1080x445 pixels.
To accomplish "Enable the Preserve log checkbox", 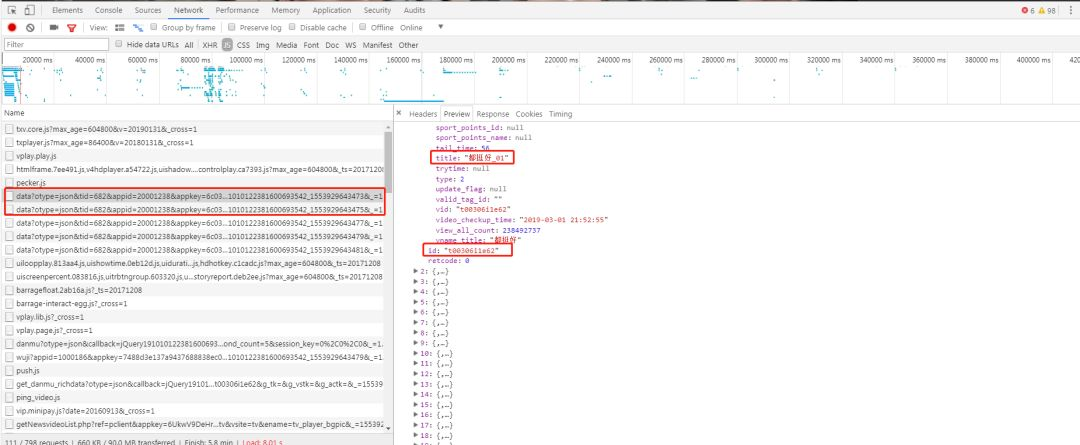I will (232, 27).
